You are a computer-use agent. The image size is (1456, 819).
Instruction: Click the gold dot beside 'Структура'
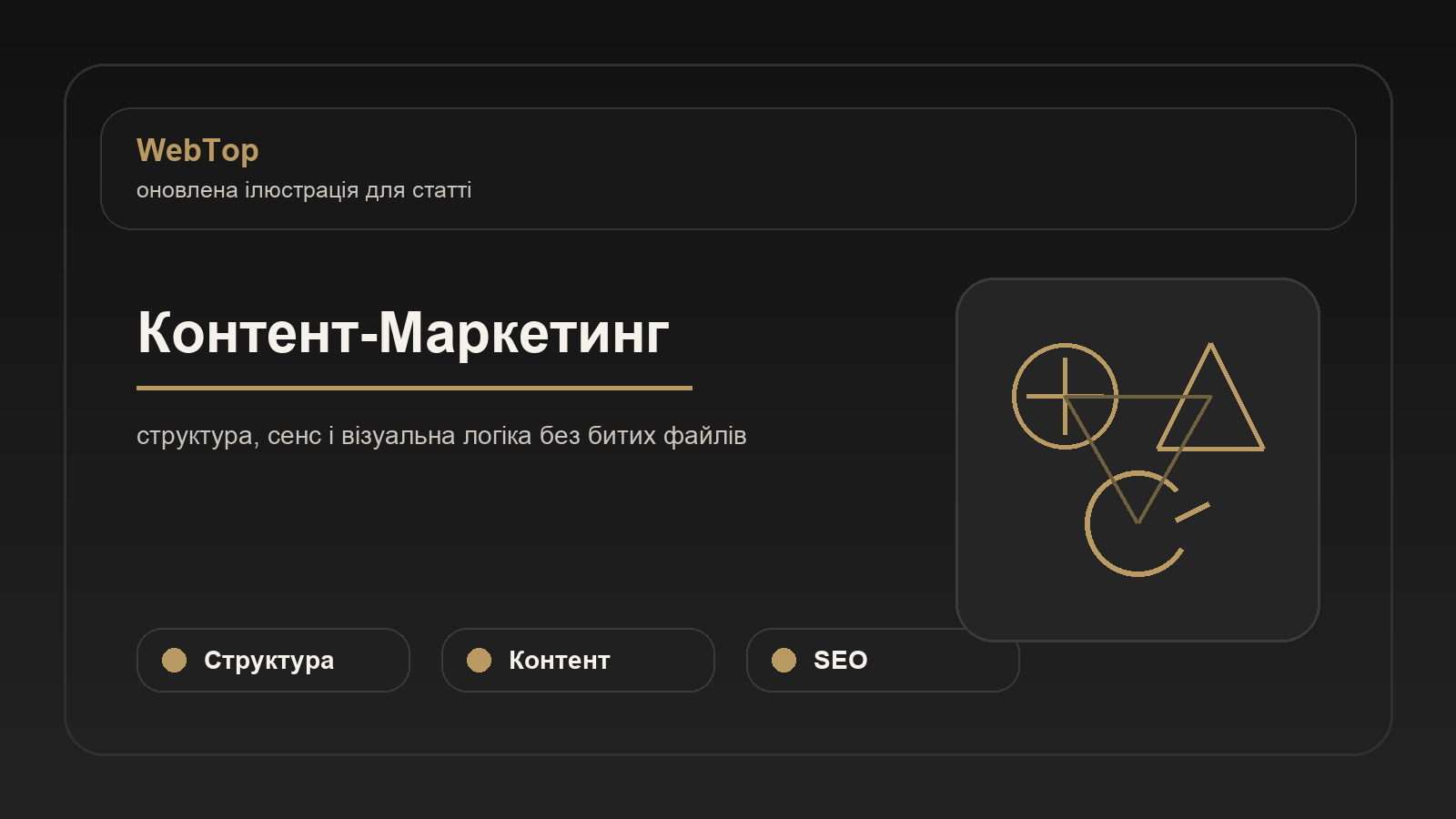(174, 660)
